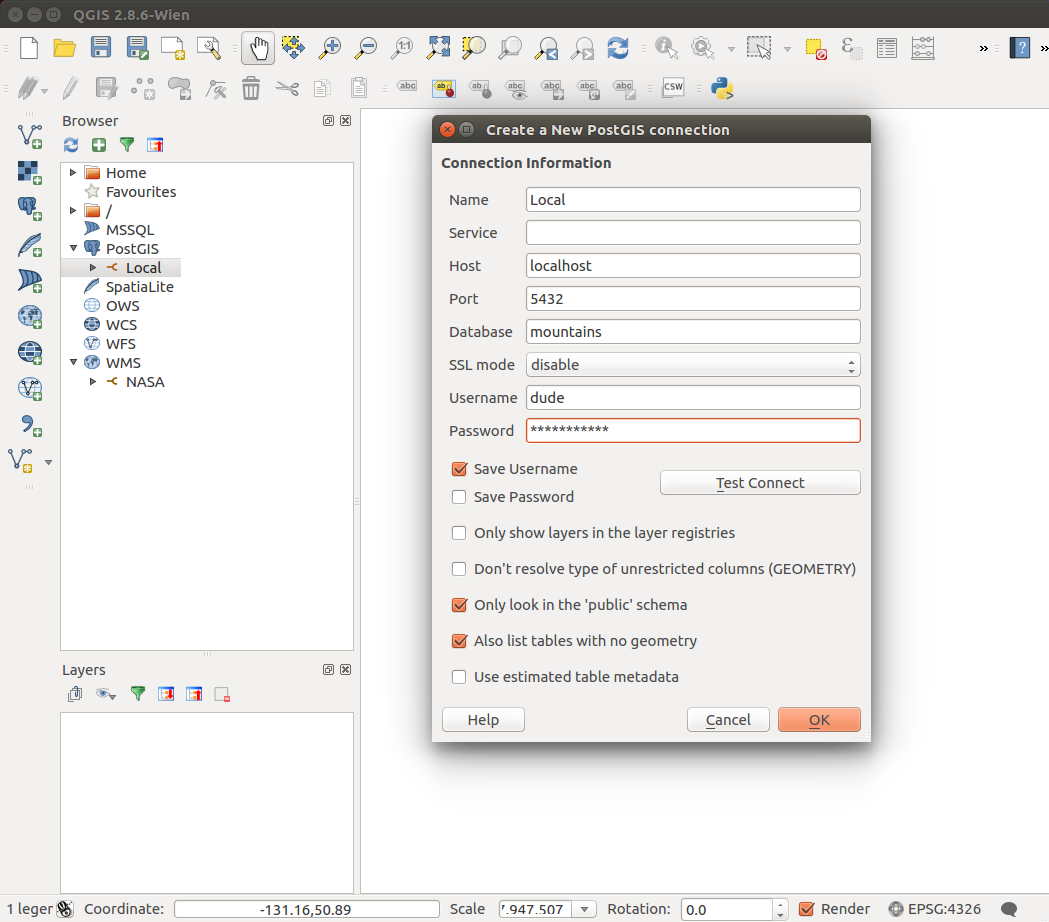Open the SSL mode dropdown
Screen dimensions: 1049x922
tap(693, 365)
